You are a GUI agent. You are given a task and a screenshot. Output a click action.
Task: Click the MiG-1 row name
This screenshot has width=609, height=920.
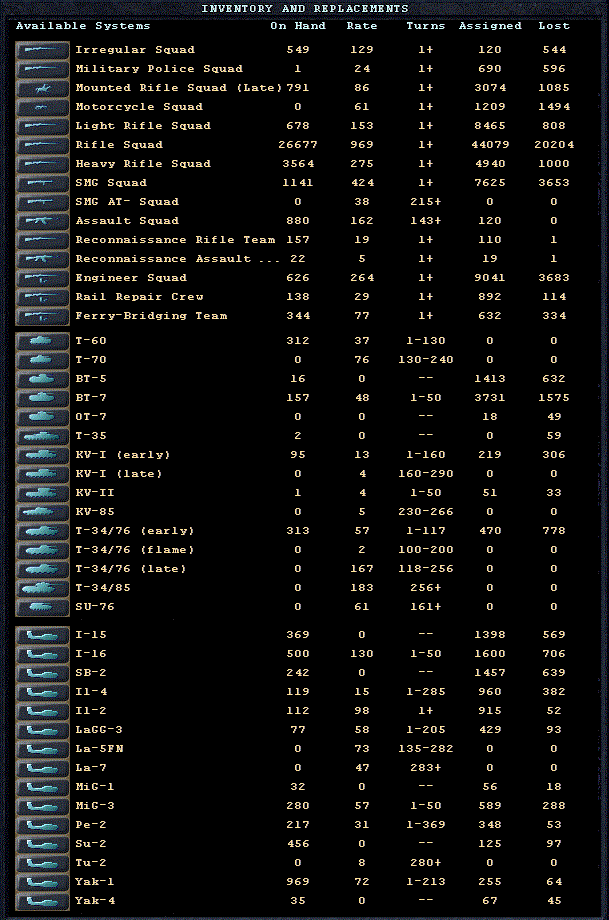pyautogui.click(x=95, y=787)
